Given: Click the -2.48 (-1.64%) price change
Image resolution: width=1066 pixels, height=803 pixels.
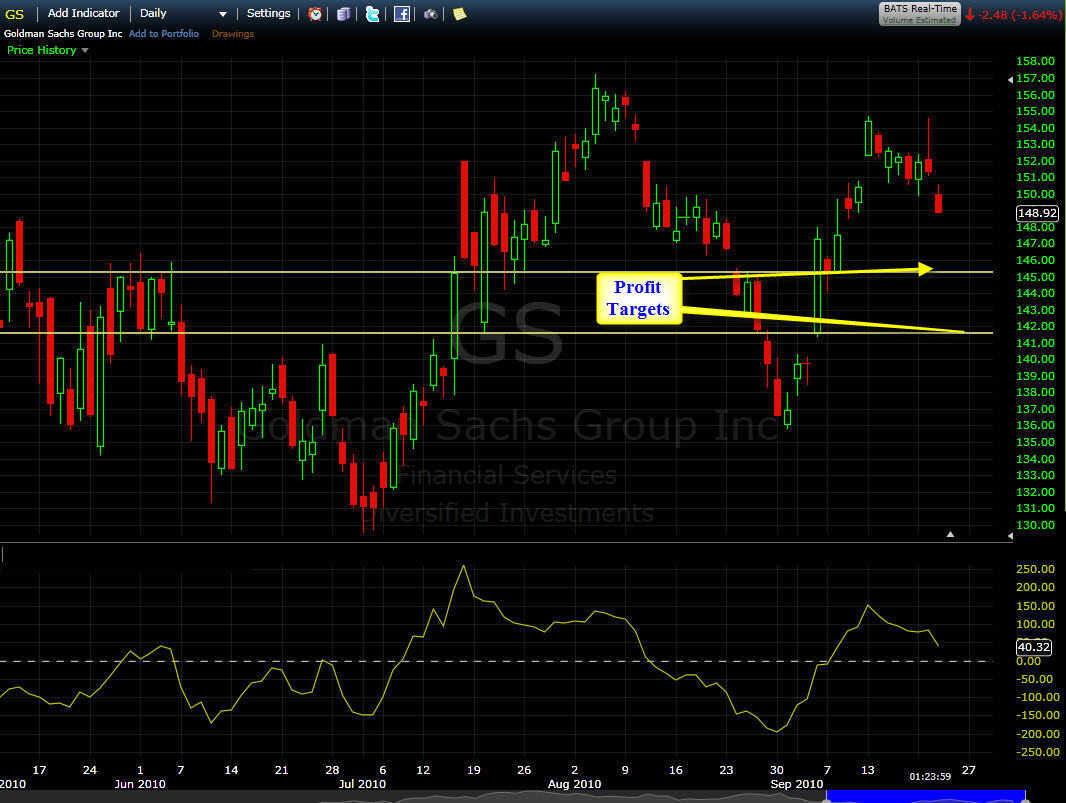Looking at the screenshot, I should pyautogui.click(x=1019, y=15).
